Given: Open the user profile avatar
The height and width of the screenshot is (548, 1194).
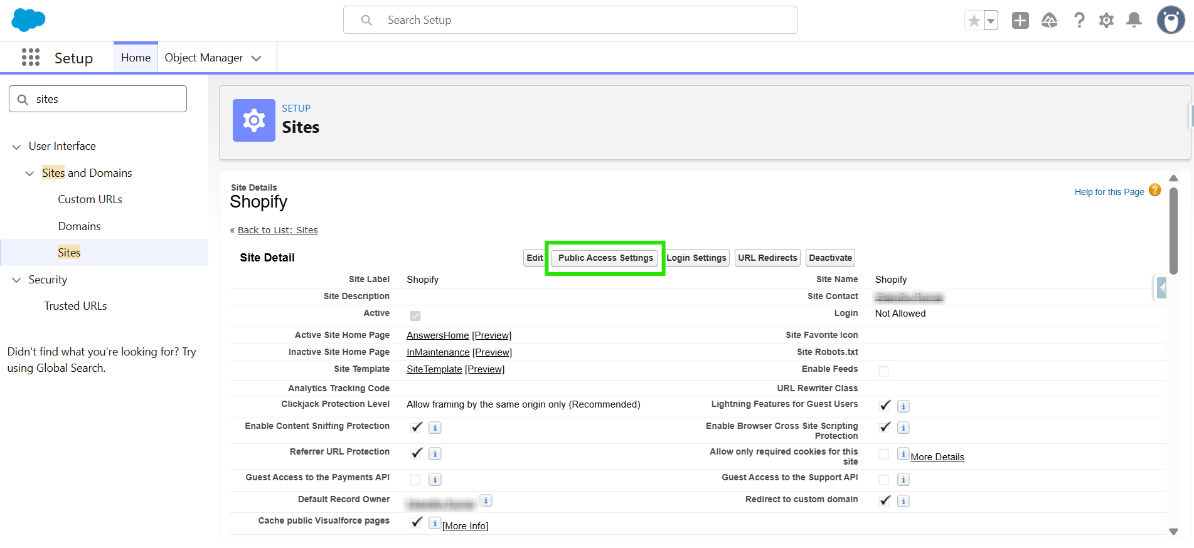Looking at the screenshot, I should (1170, 20).
